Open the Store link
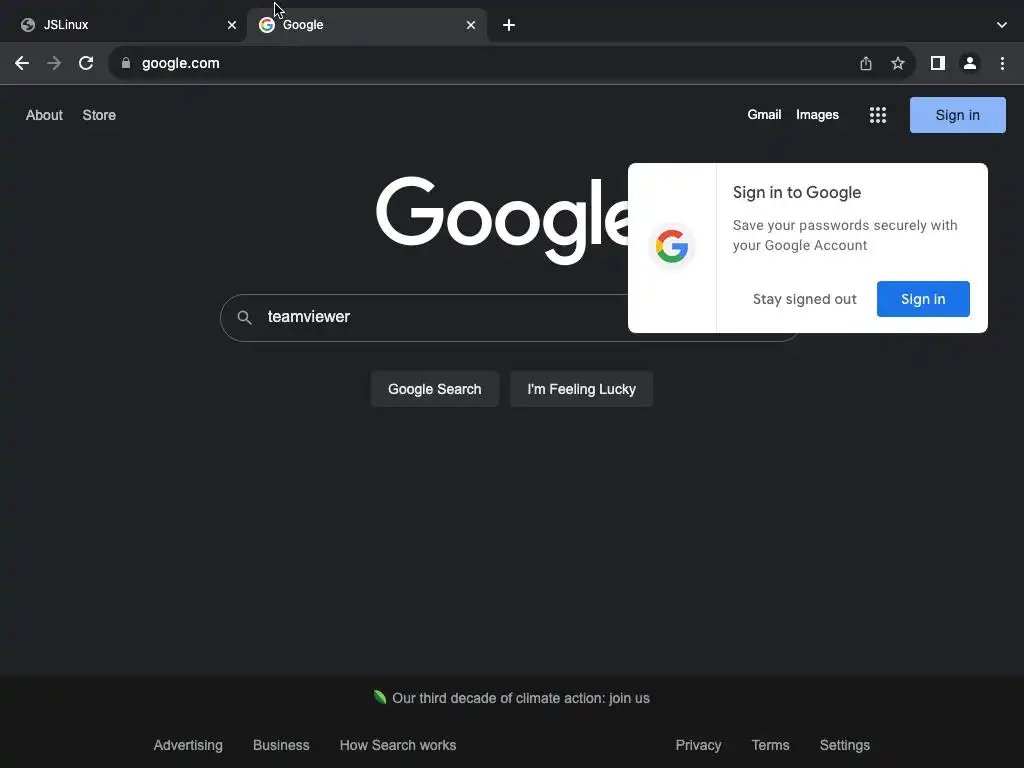 point(99,115)
